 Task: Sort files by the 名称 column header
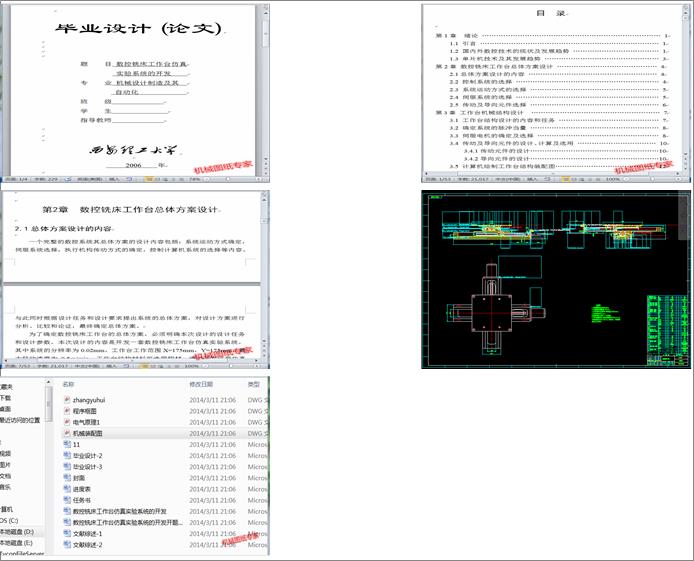coord(68,384)
